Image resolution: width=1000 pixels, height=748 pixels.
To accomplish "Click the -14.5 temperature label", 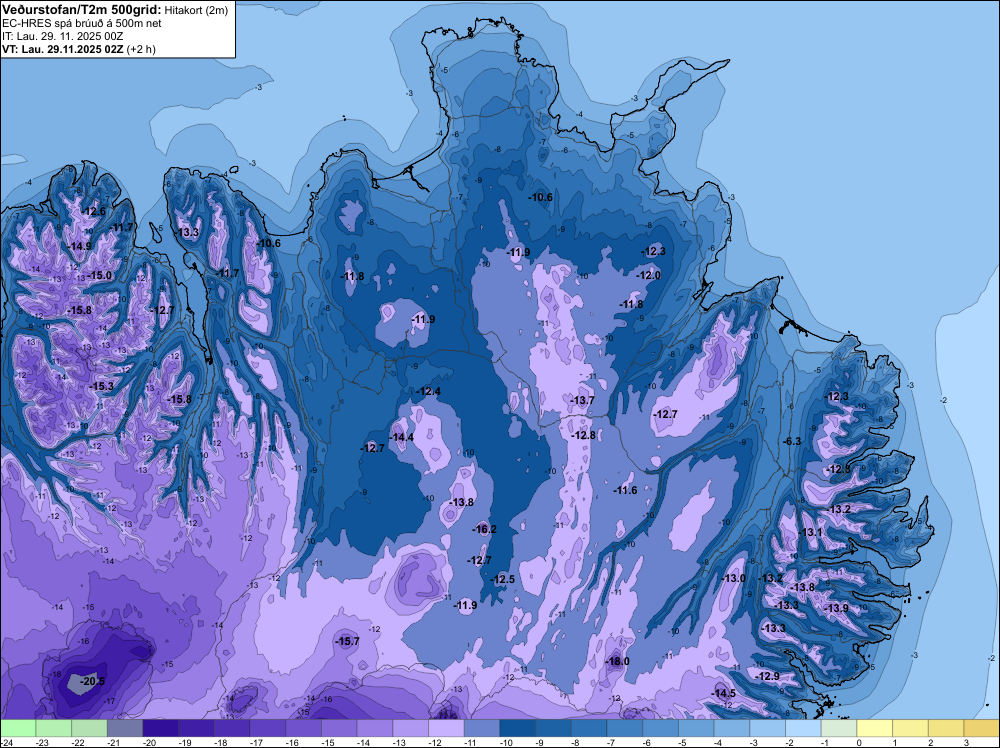I will [x=723, y=693].
